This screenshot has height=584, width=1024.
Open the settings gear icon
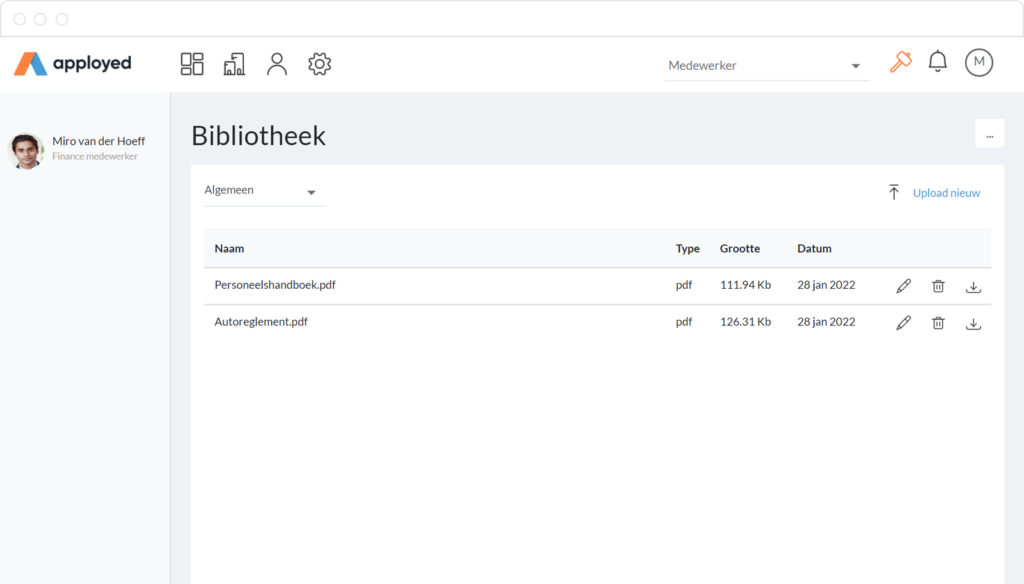[x=319, y=64]
